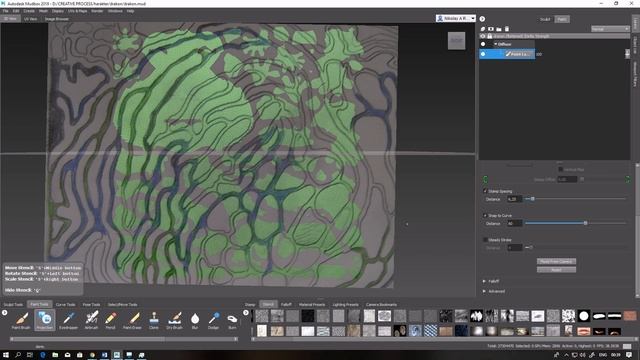Open the Select/Move Tools tab
This screenshot has width=640, height=360.
coord(122,304)
